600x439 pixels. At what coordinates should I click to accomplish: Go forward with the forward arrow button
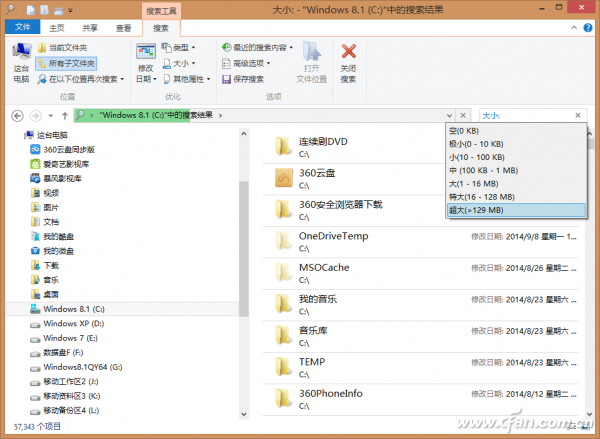click(x=35, y=116)
